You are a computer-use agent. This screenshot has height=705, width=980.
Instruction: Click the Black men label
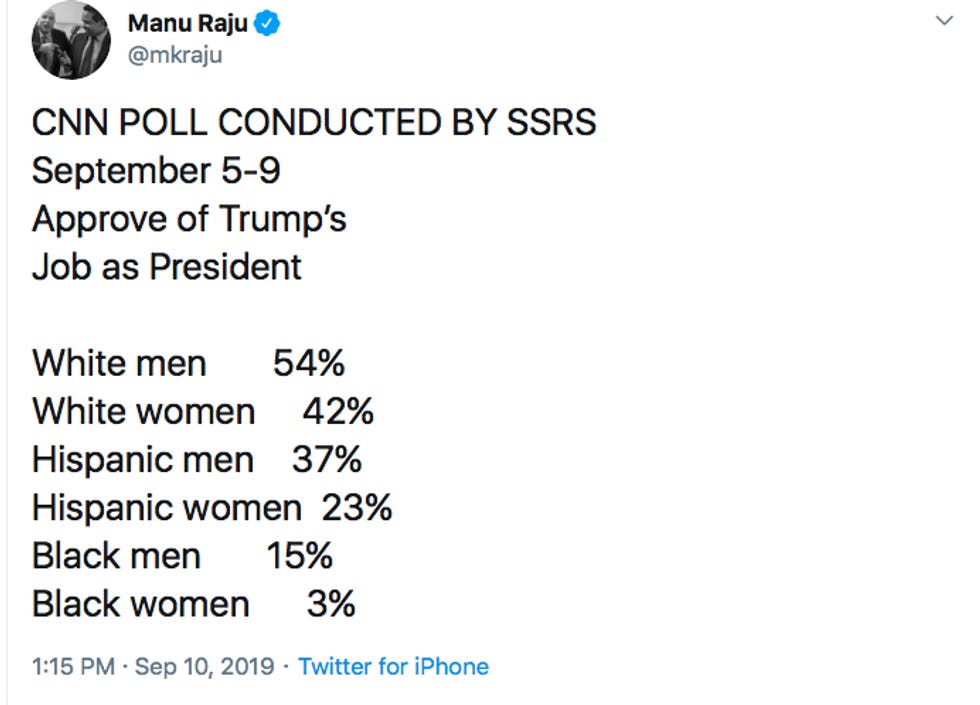[116, 556]
